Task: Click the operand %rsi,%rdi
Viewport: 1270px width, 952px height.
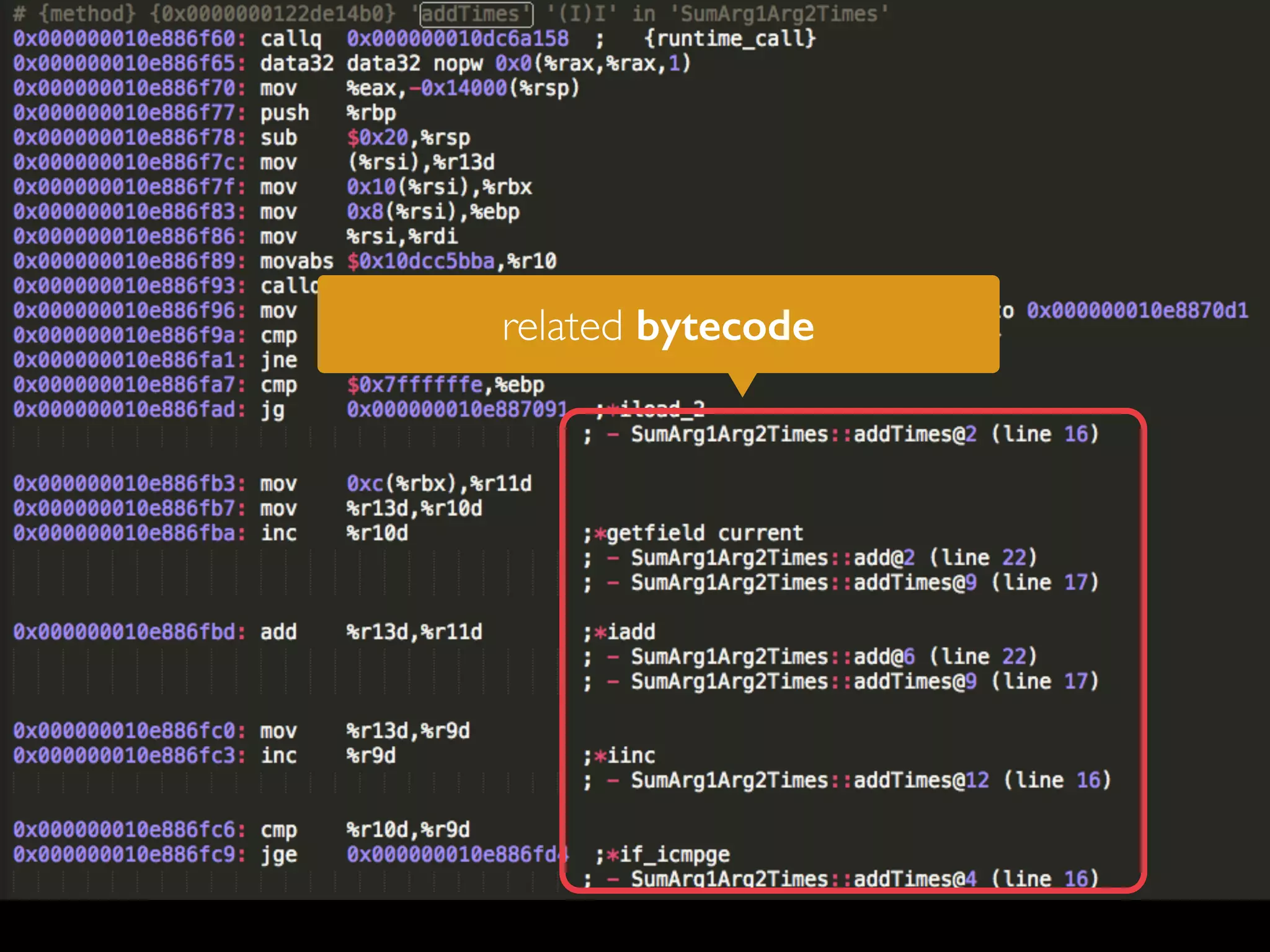Action: pyautogui.click(x=402, y=237)
